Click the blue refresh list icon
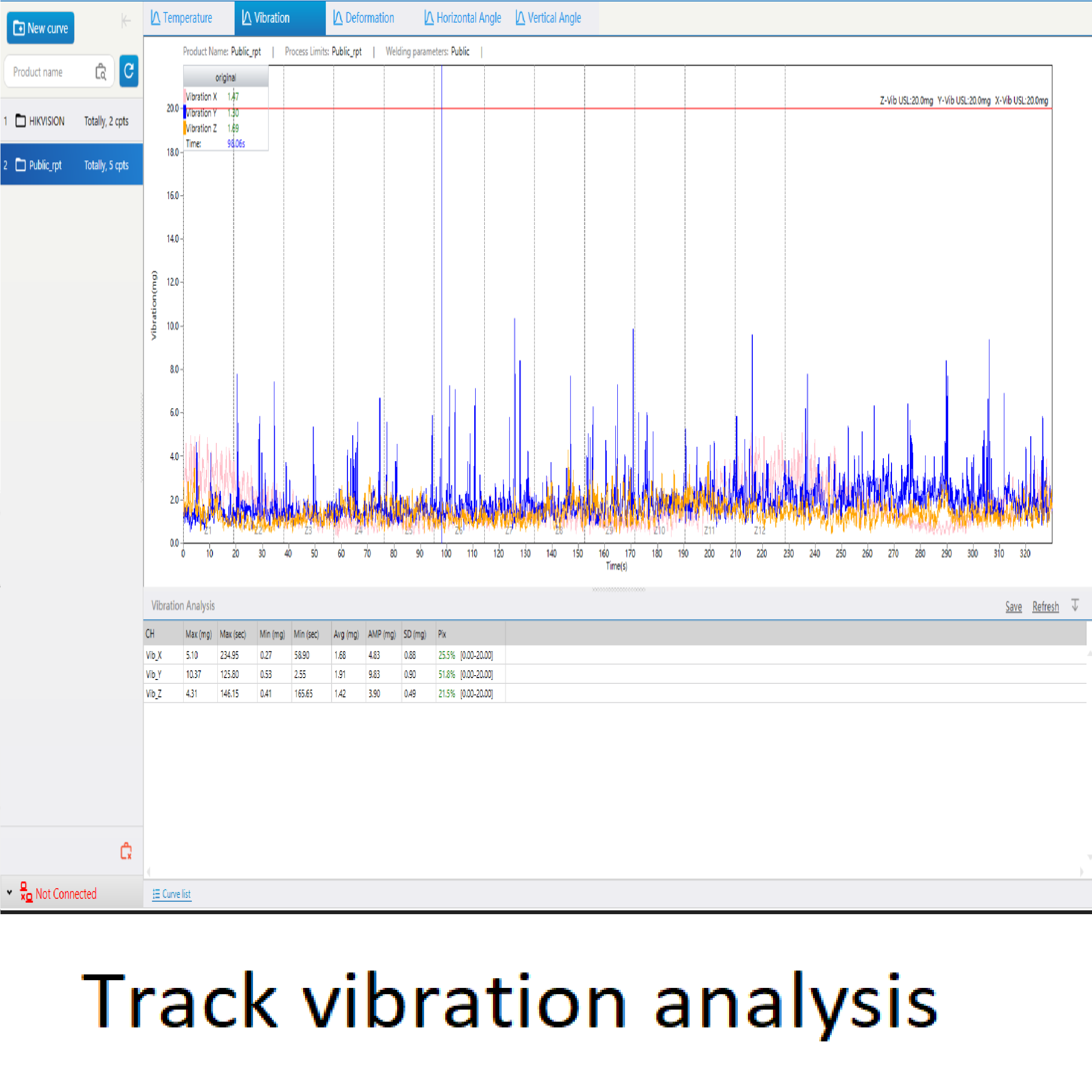Image resolution: width=1092 pixels, height=1092 pixels. click(x=129, y=71)
